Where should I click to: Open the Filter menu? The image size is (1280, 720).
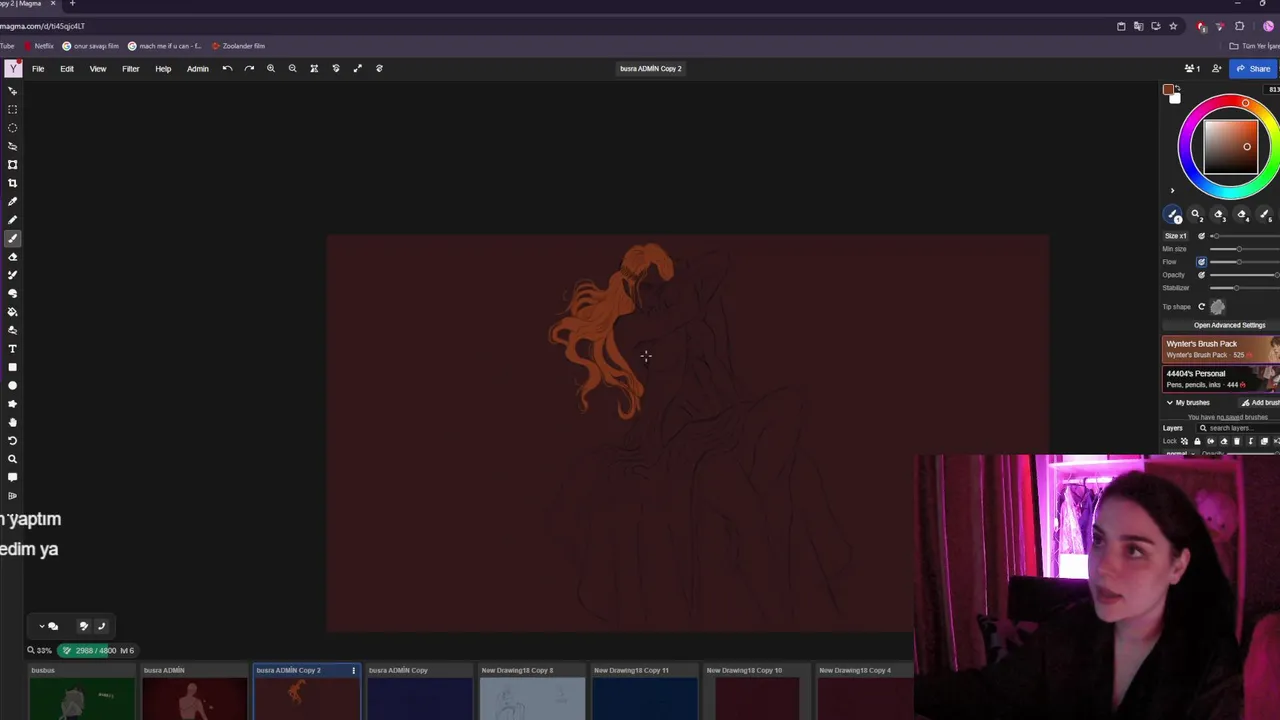tap(131, 69)
